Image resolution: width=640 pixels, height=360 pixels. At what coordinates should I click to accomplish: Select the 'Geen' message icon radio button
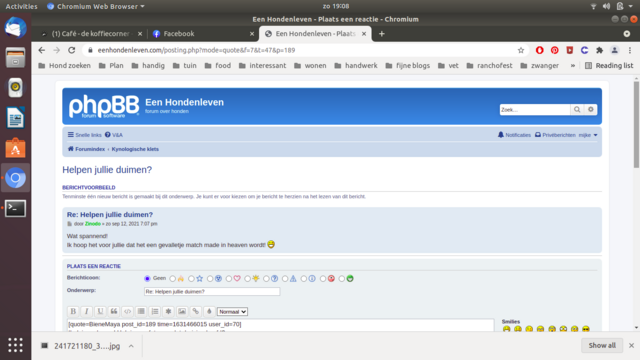pyautogui.click(x=147, y=279)
